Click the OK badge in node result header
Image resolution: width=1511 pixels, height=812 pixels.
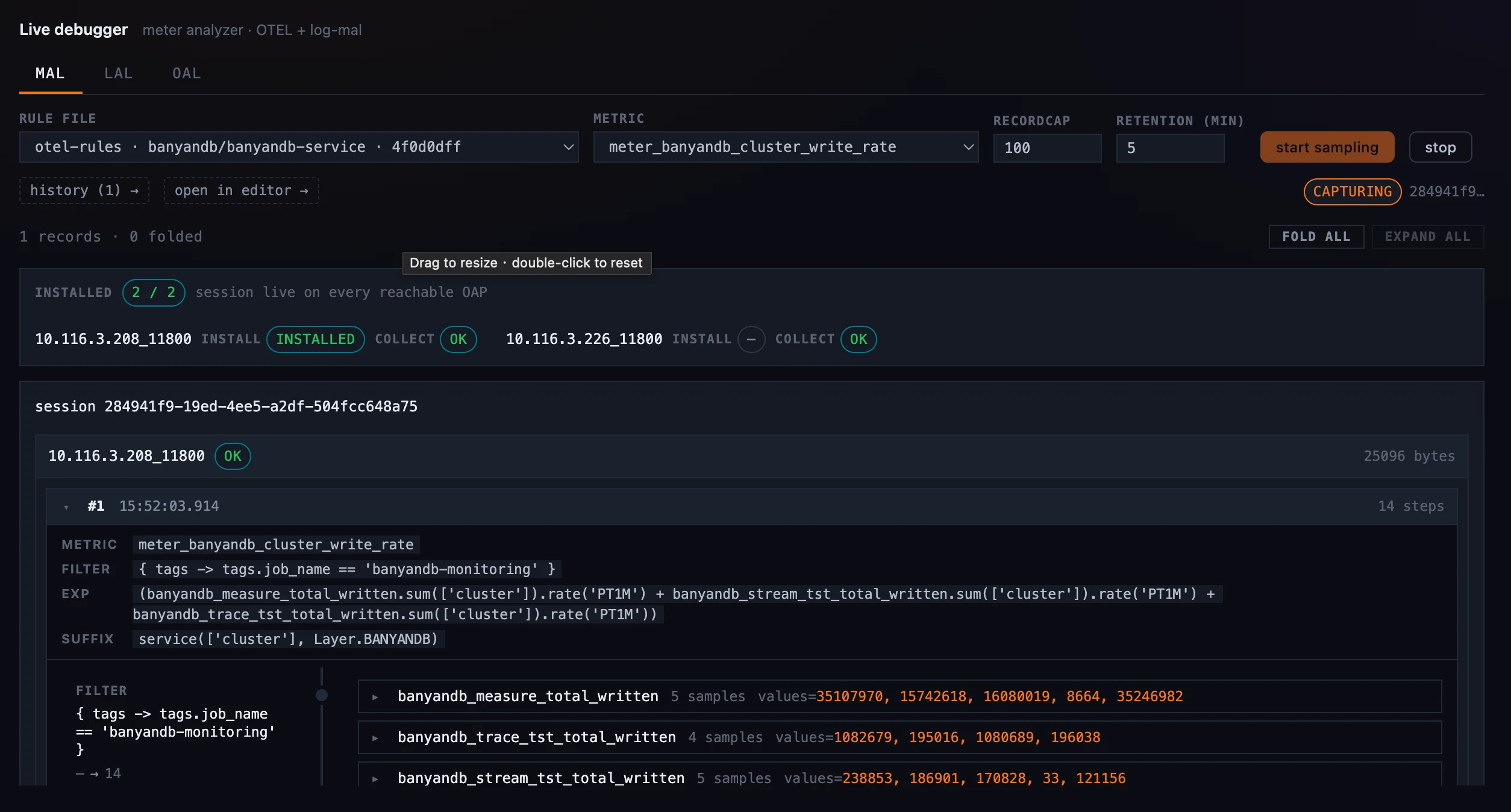(233, 456)
